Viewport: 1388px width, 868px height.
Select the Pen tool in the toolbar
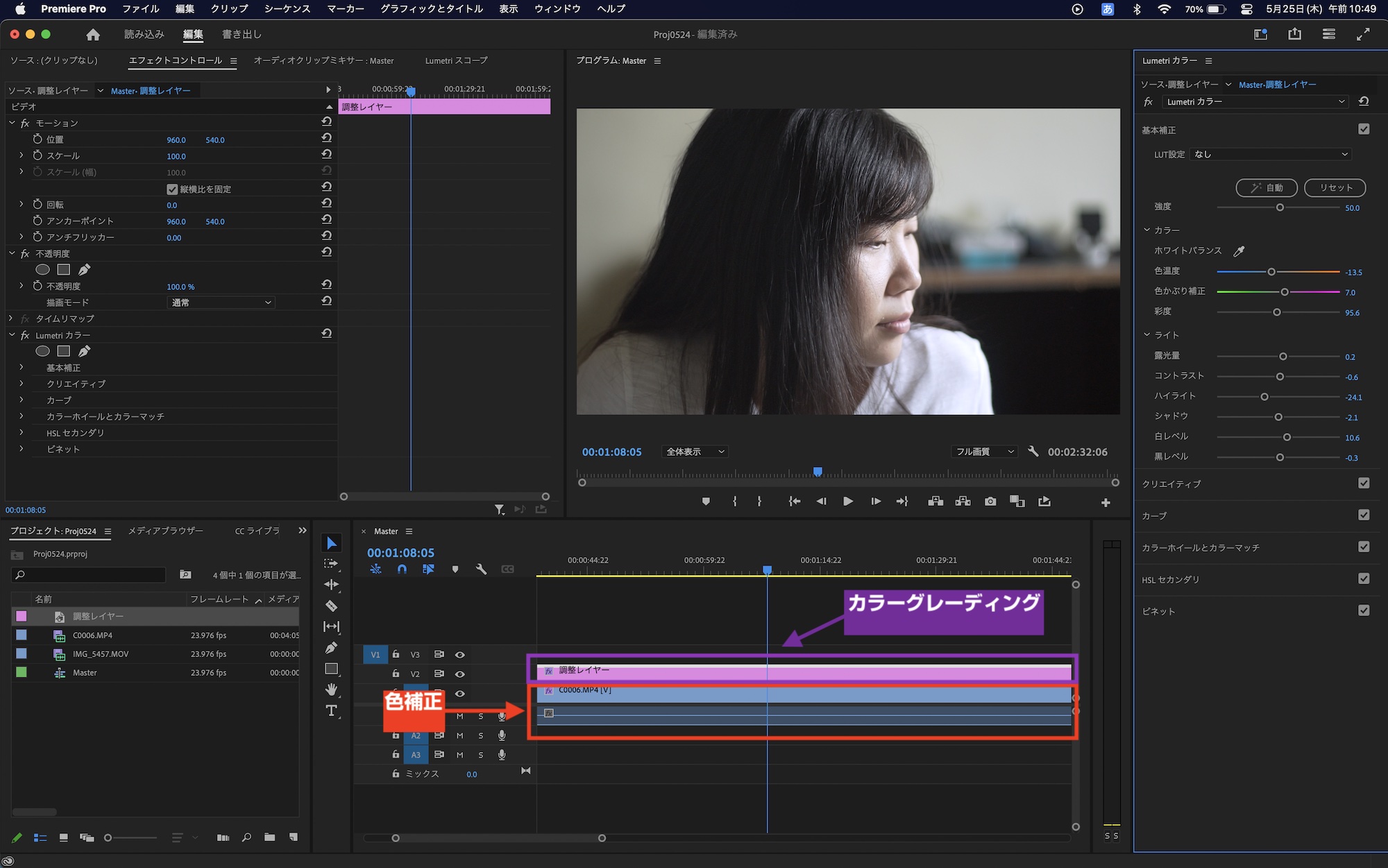[x=332, y=647]
